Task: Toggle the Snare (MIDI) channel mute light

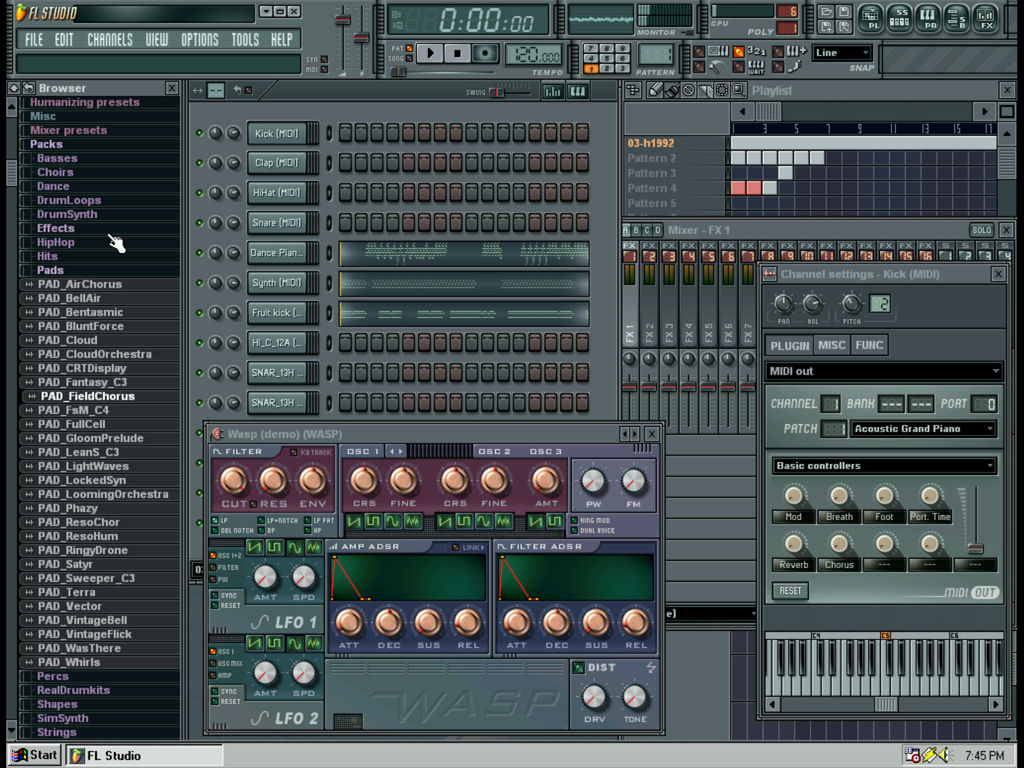Action: tap(200, 223)
